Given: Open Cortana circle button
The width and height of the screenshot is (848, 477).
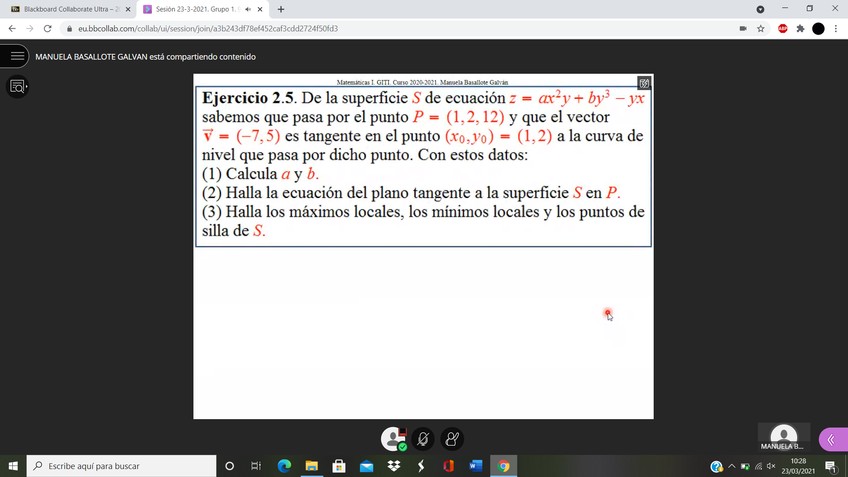Looking at the screenshot, I should [x=229, y=466].
